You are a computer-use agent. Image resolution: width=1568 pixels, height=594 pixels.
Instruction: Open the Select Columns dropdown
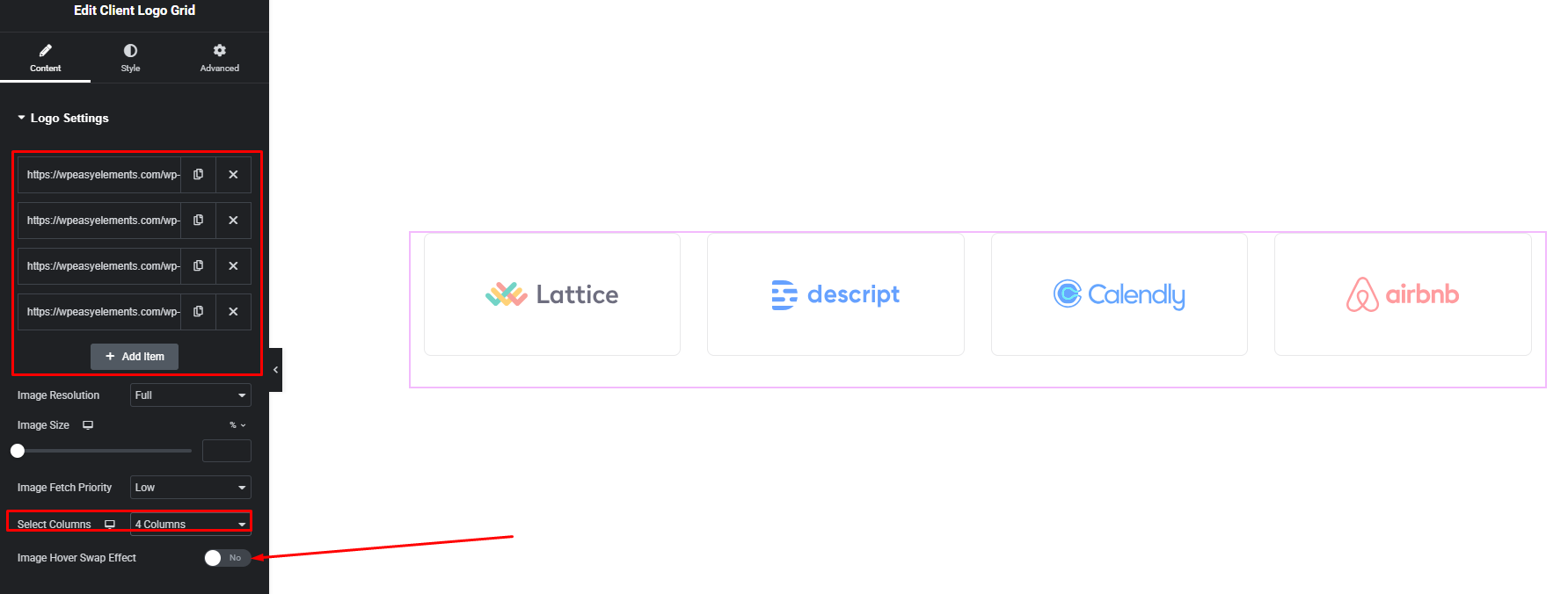190,525
